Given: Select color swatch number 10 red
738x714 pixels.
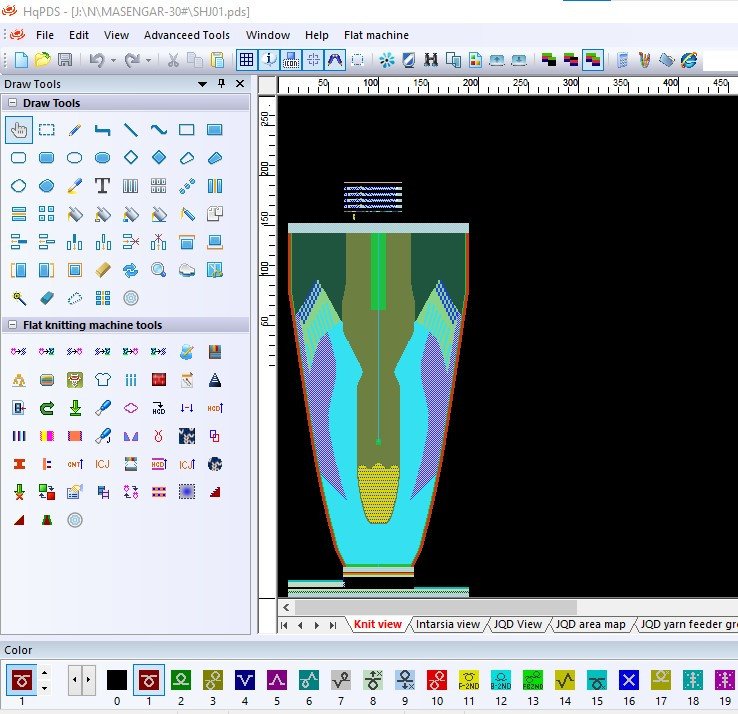Looking at the screenshot, I should 437,681.
